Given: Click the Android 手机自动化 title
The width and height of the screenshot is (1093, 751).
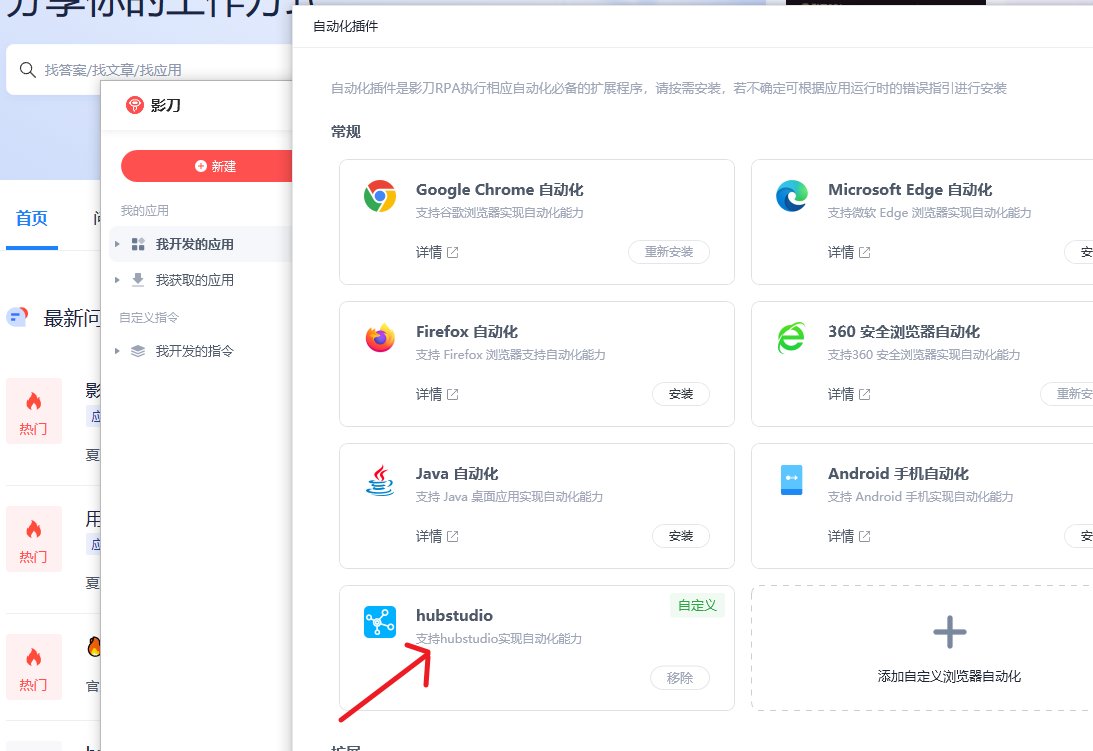Looking at the screenshot, I should click(899, 474).
